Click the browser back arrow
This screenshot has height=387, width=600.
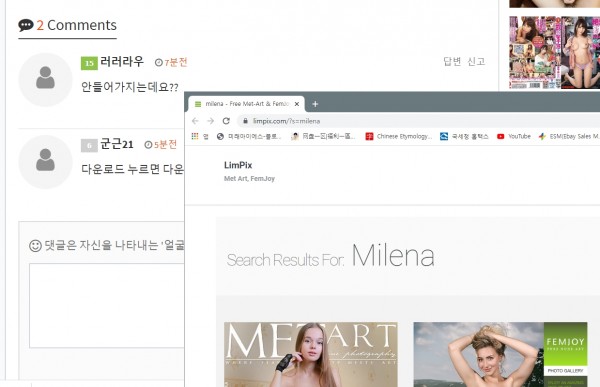(195, 121)
